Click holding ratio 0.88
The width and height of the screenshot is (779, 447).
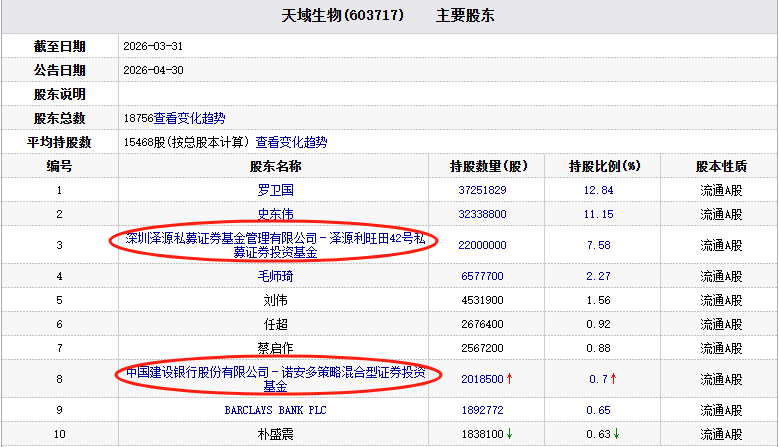pyautogui.click(x=598, y=349)
